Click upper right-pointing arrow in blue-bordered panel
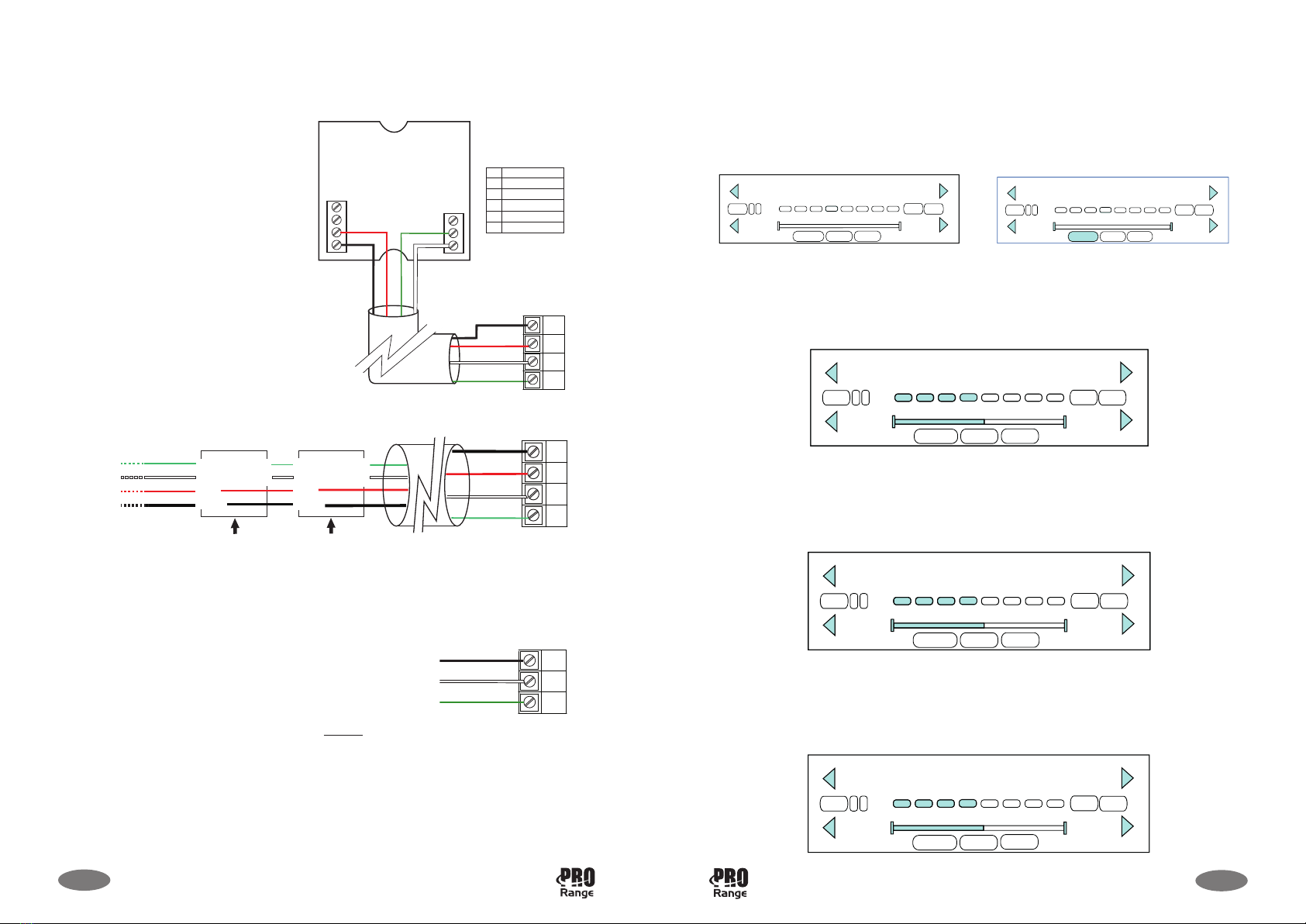Image resolution: width=1306 pixels, height=924 pixels. (1214, 193)
